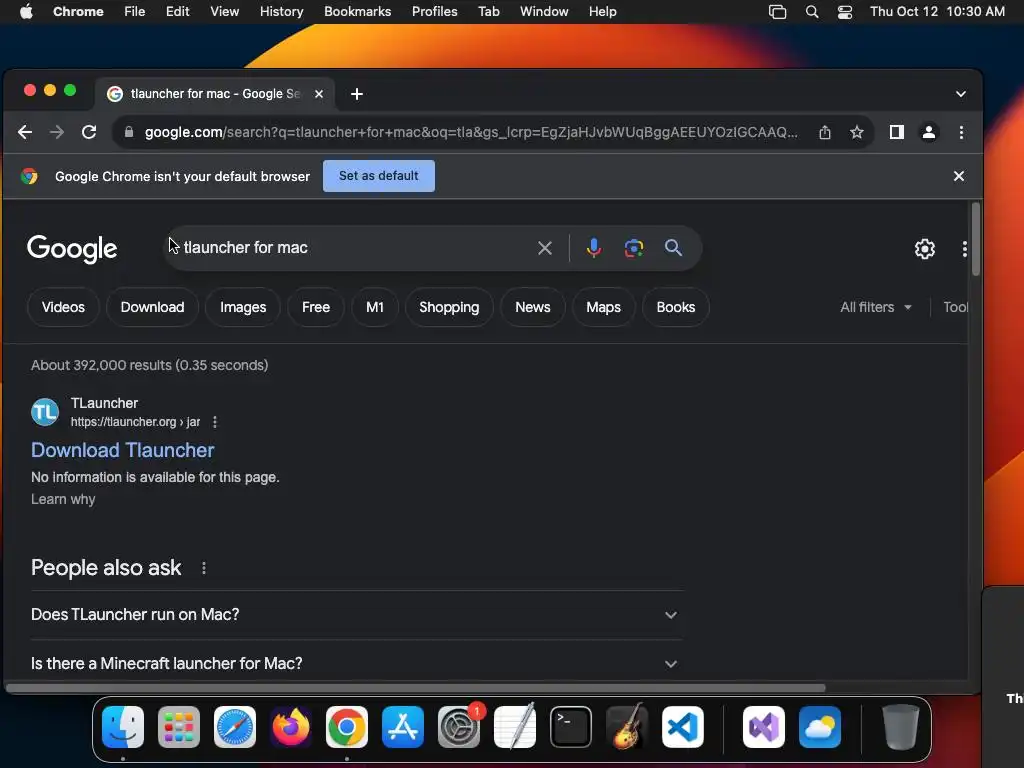Launch Firefox from the Dock
The width and height of the screenshot is (1024, 768).
(x=291, y=727)
